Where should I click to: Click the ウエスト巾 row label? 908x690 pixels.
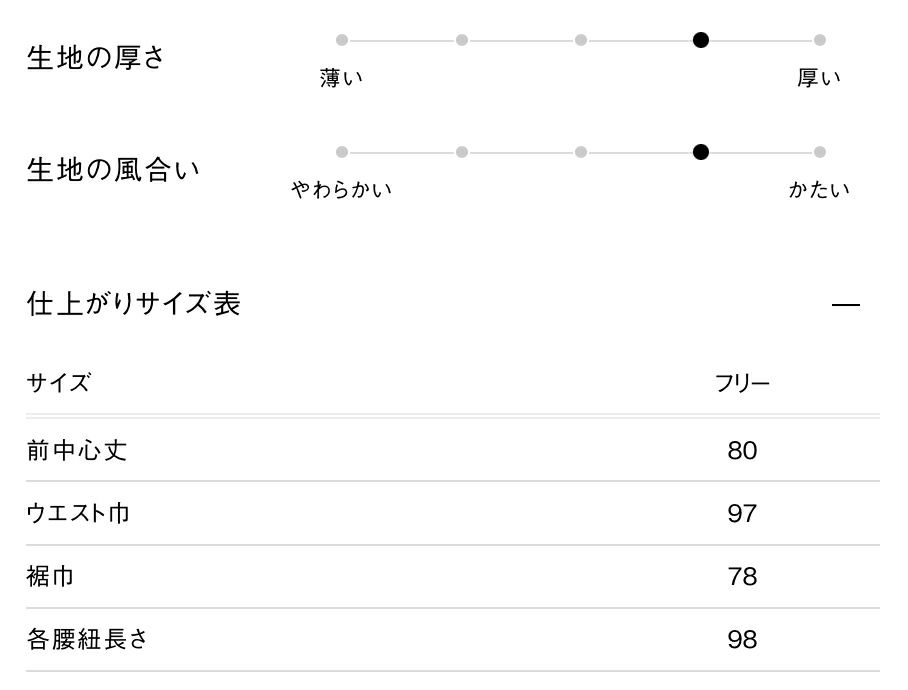pyautogui.click(x=78, y=514)
